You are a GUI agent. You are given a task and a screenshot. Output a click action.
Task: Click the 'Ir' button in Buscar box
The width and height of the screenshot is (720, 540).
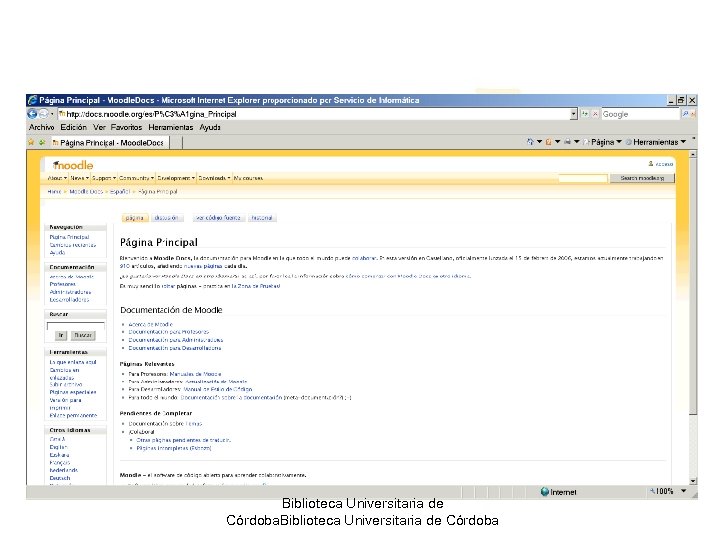point(61,335)
